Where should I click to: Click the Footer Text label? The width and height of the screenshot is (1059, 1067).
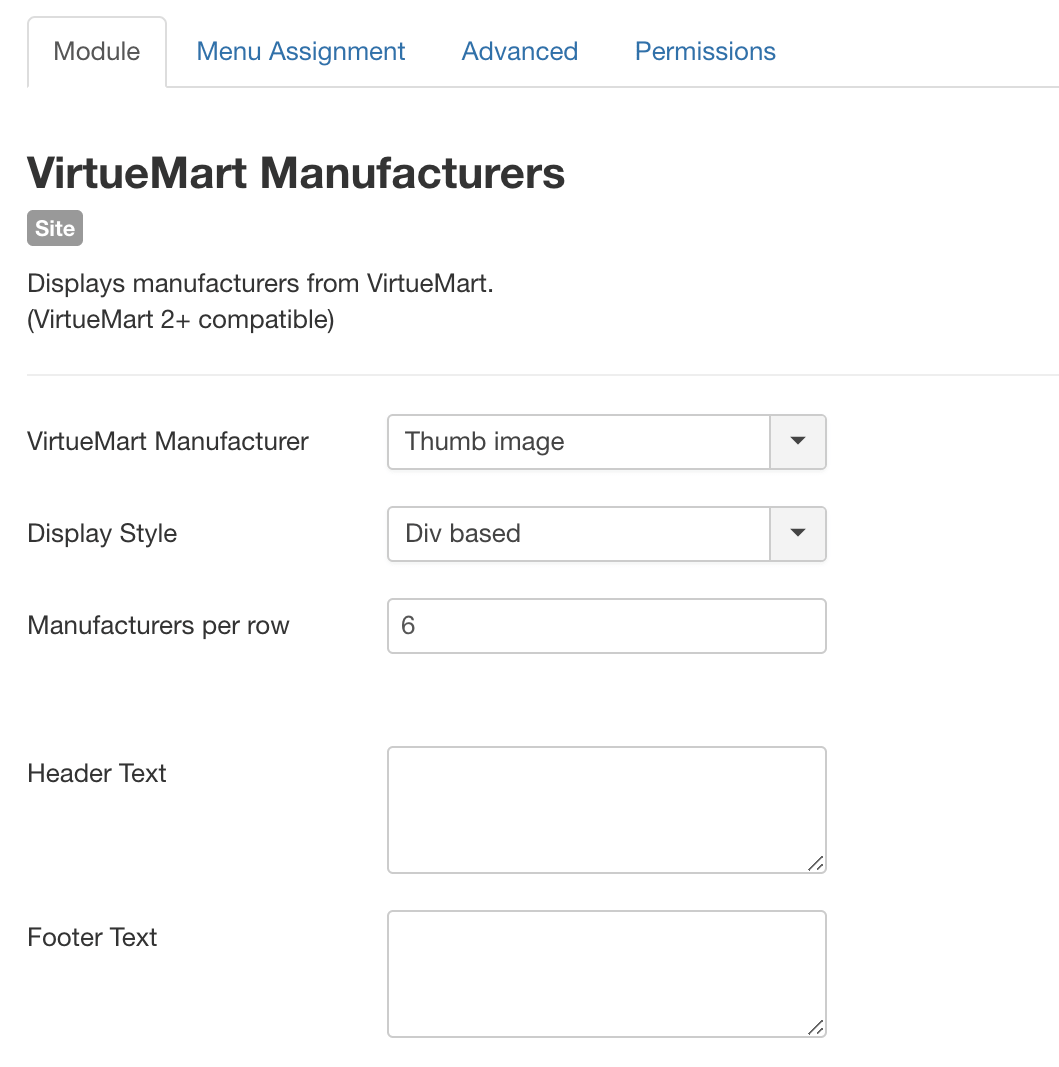coord(92,937)
